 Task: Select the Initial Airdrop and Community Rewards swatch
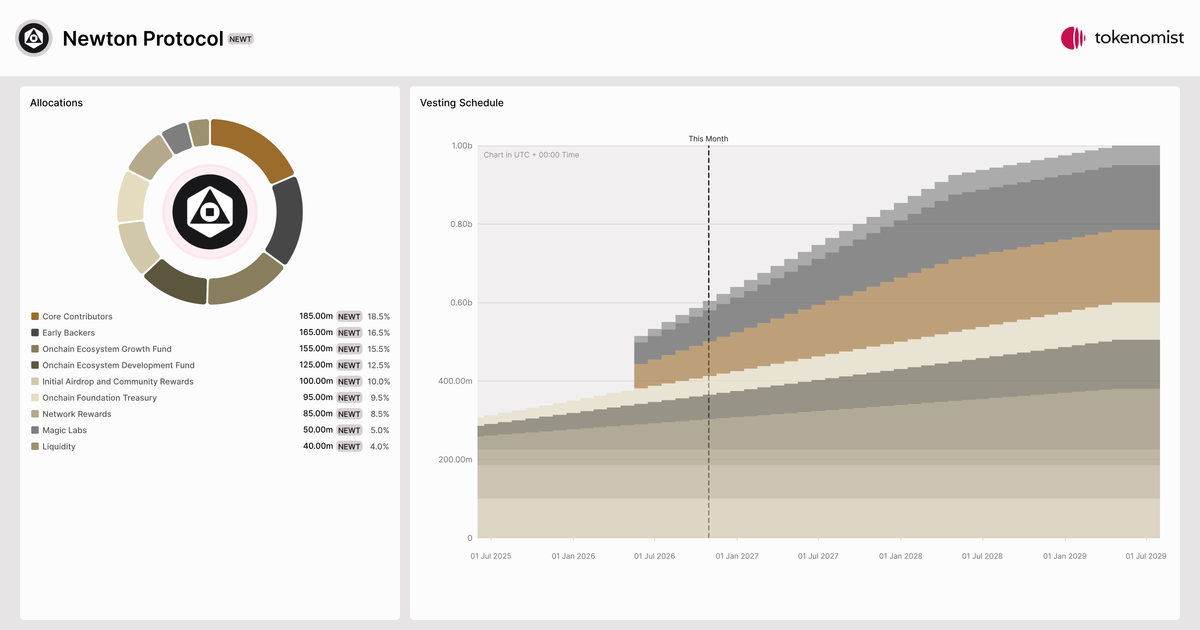35,381
